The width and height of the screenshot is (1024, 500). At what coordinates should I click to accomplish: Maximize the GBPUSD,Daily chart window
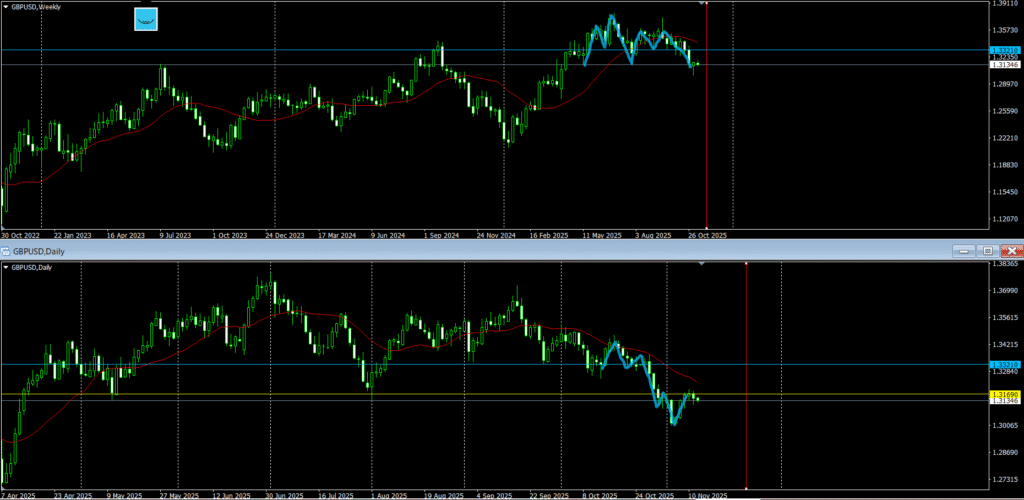988,250
